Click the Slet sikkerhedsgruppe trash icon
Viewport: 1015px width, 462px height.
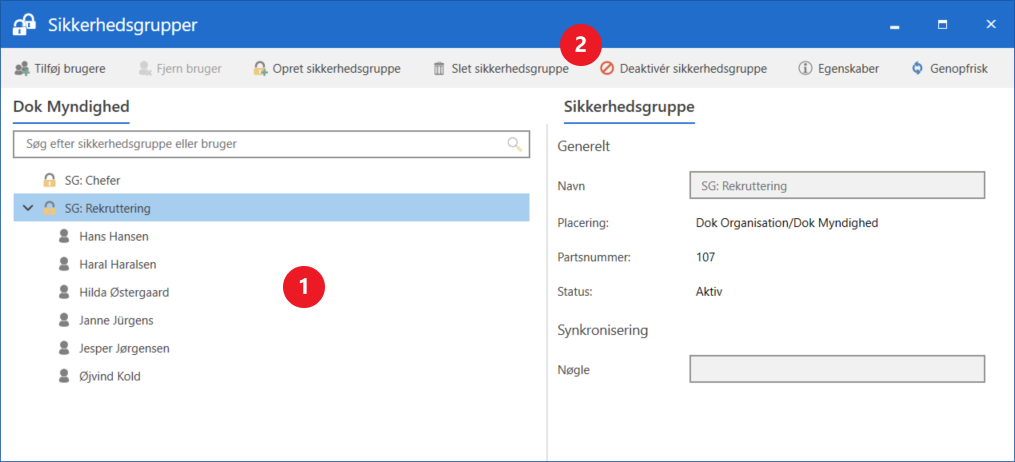(x=439, y=69)
